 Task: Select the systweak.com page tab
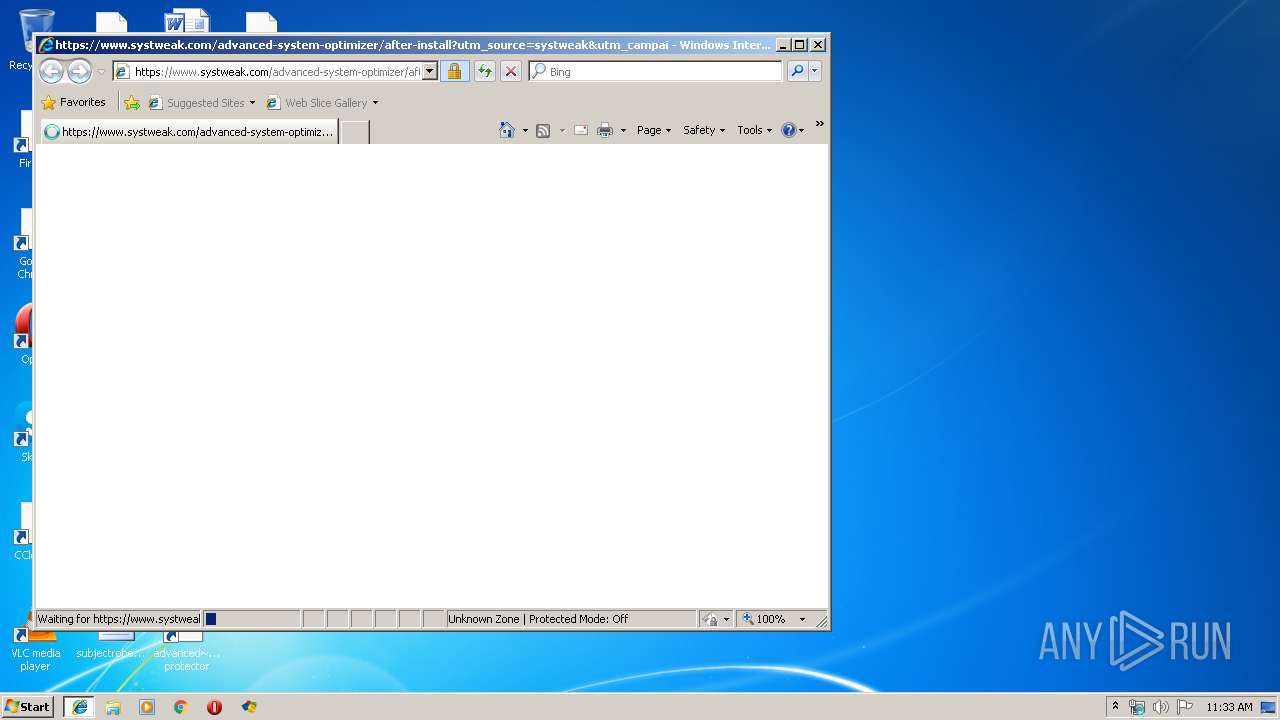tap(189, 132)
